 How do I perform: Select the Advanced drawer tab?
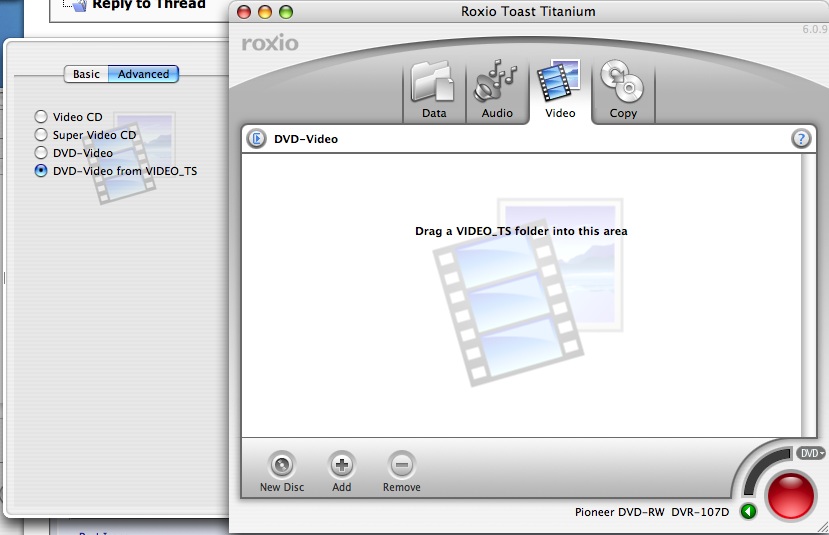(143, 74)
